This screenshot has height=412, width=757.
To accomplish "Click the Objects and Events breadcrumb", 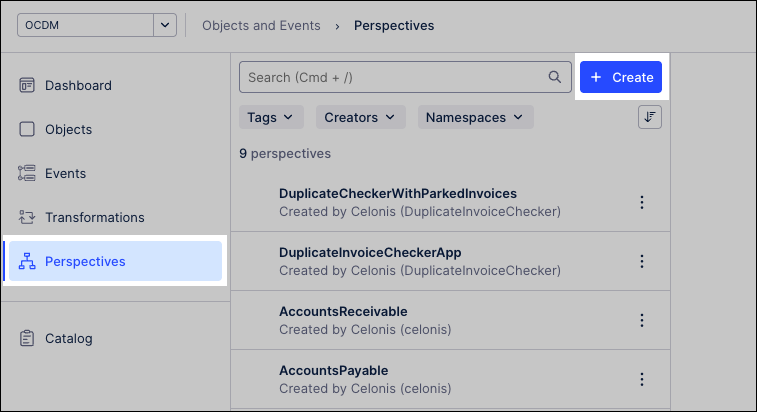I will [261, 25].
